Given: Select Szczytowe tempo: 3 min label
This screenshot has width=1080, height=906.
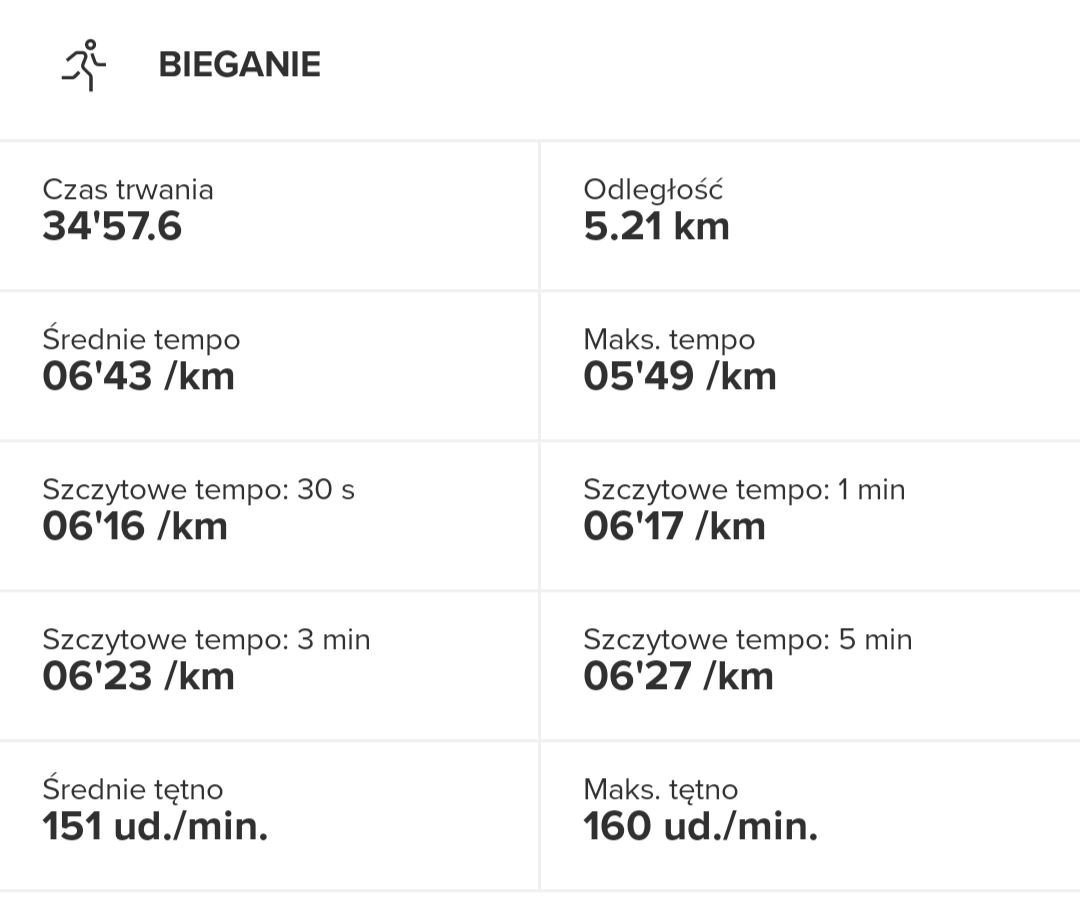Looking at the screenshot, I should tap(206, 639).
